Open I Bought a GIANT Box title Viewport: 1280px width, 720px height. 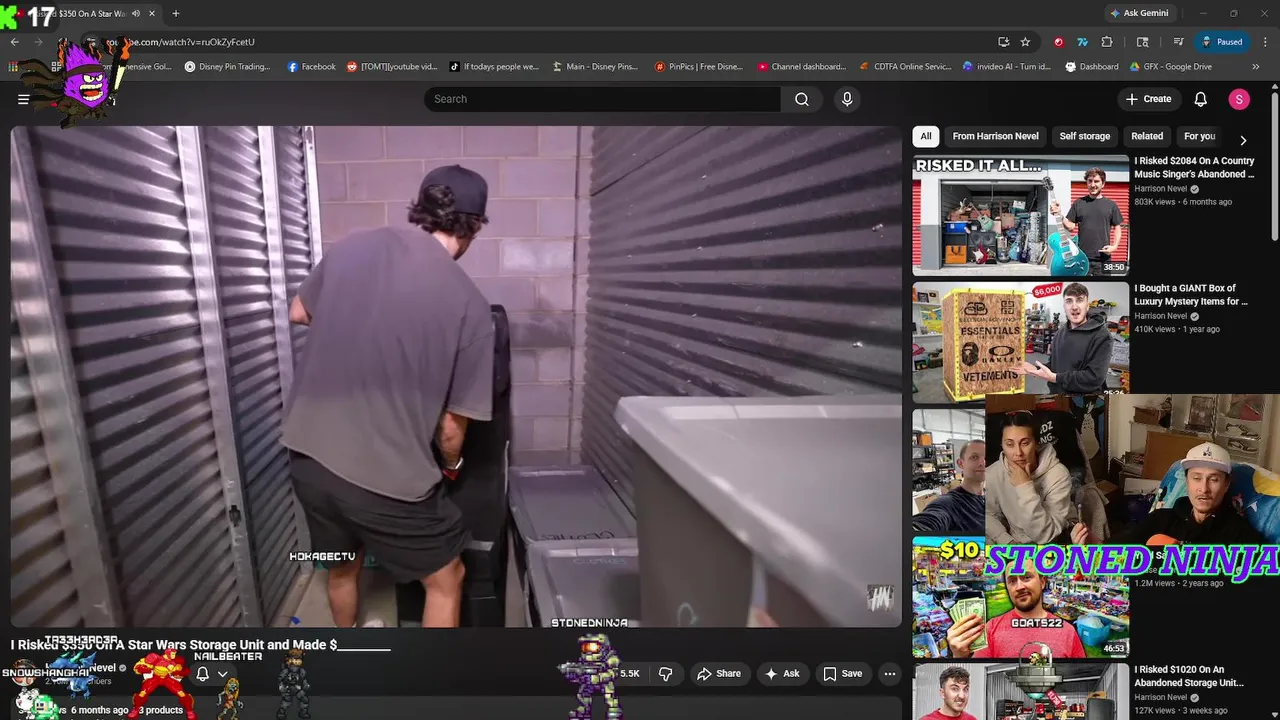[x=1191, y=295]
